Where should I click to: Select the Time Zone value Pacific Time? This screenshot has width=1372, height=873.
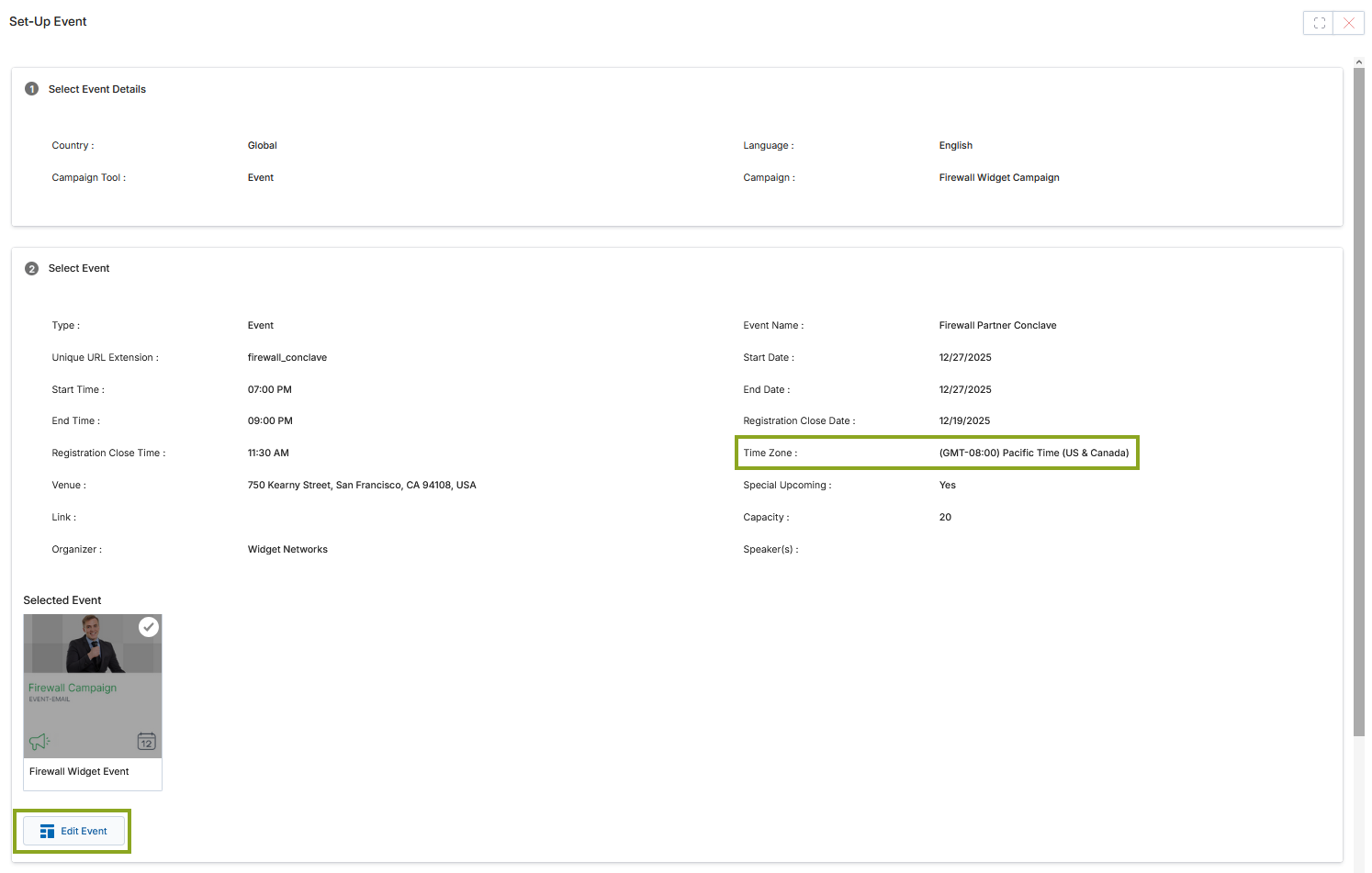1034,453
